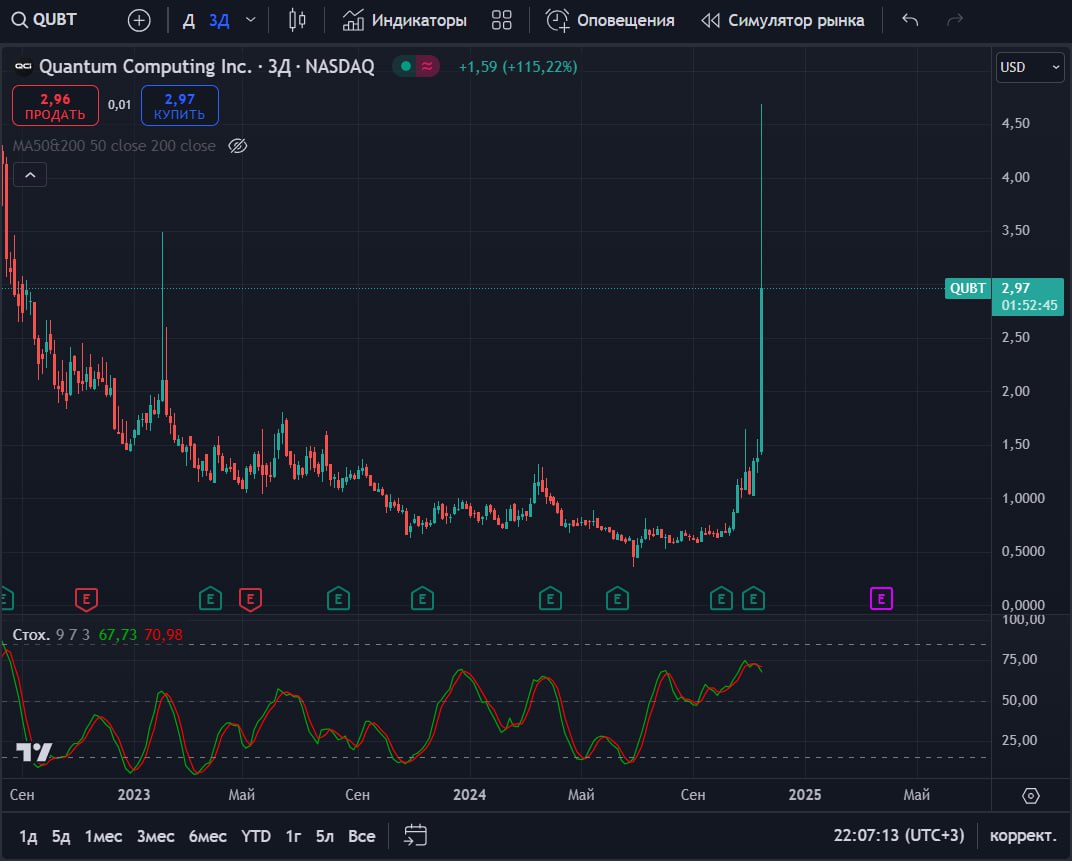Collapse the indicator legend with chevron
Viewport: 1072px width, 861px height.
[x=30, y=175]
